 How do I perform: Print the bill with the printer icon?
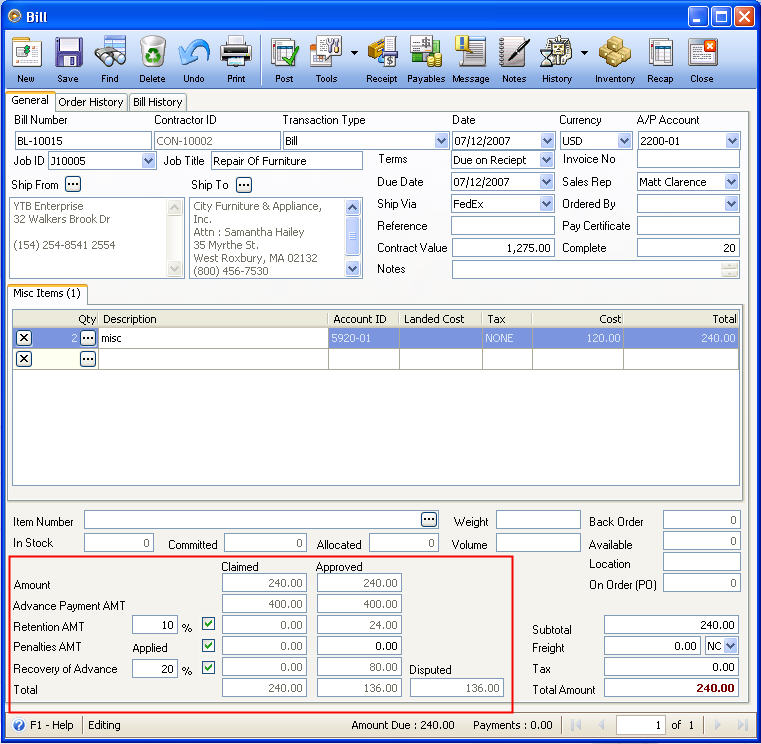click(236, 59)
